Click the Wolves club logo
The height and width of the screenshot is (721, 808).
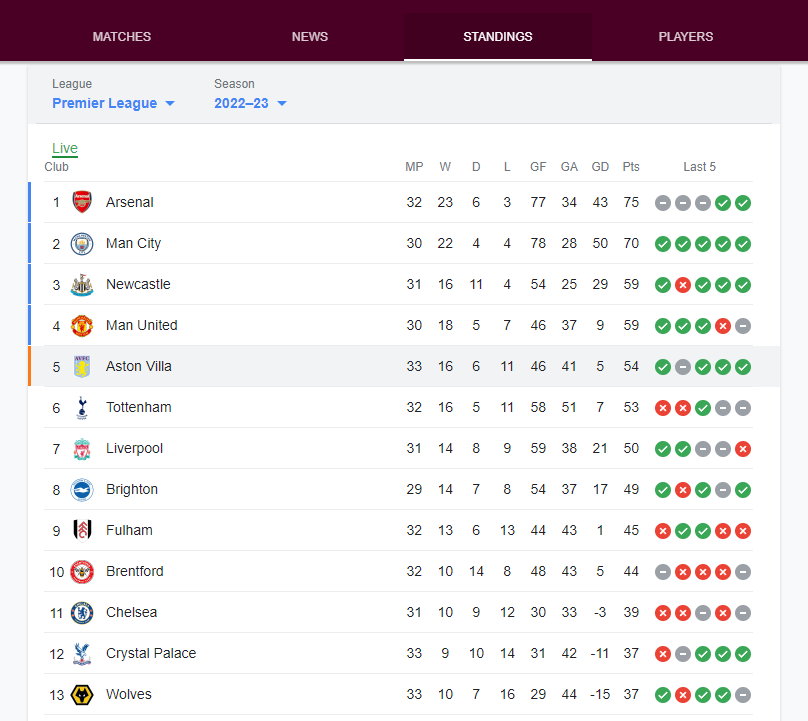coord(82,694)
